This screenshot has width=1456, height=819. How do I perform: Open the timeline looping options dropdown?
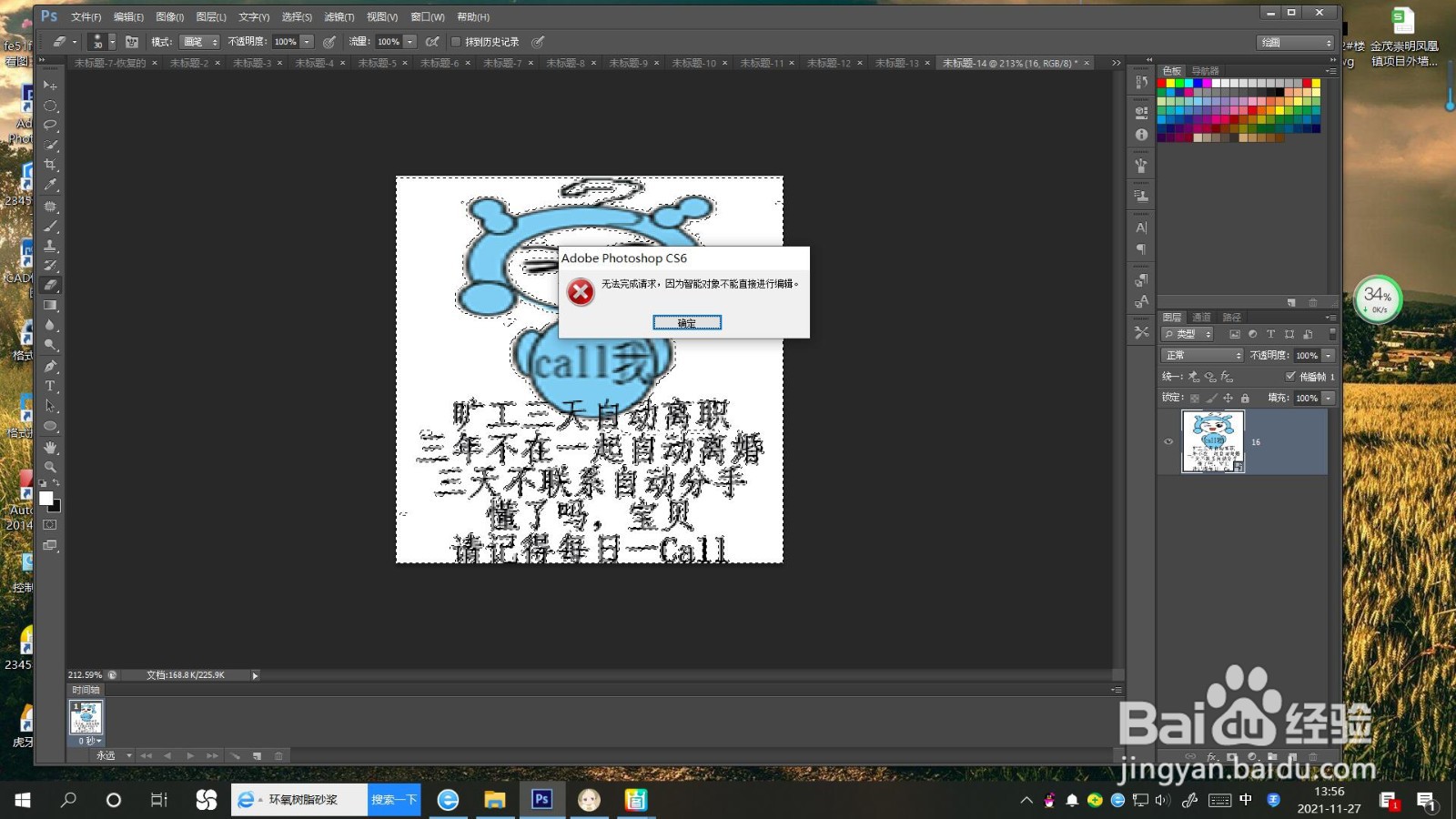(x=115, y=756)
